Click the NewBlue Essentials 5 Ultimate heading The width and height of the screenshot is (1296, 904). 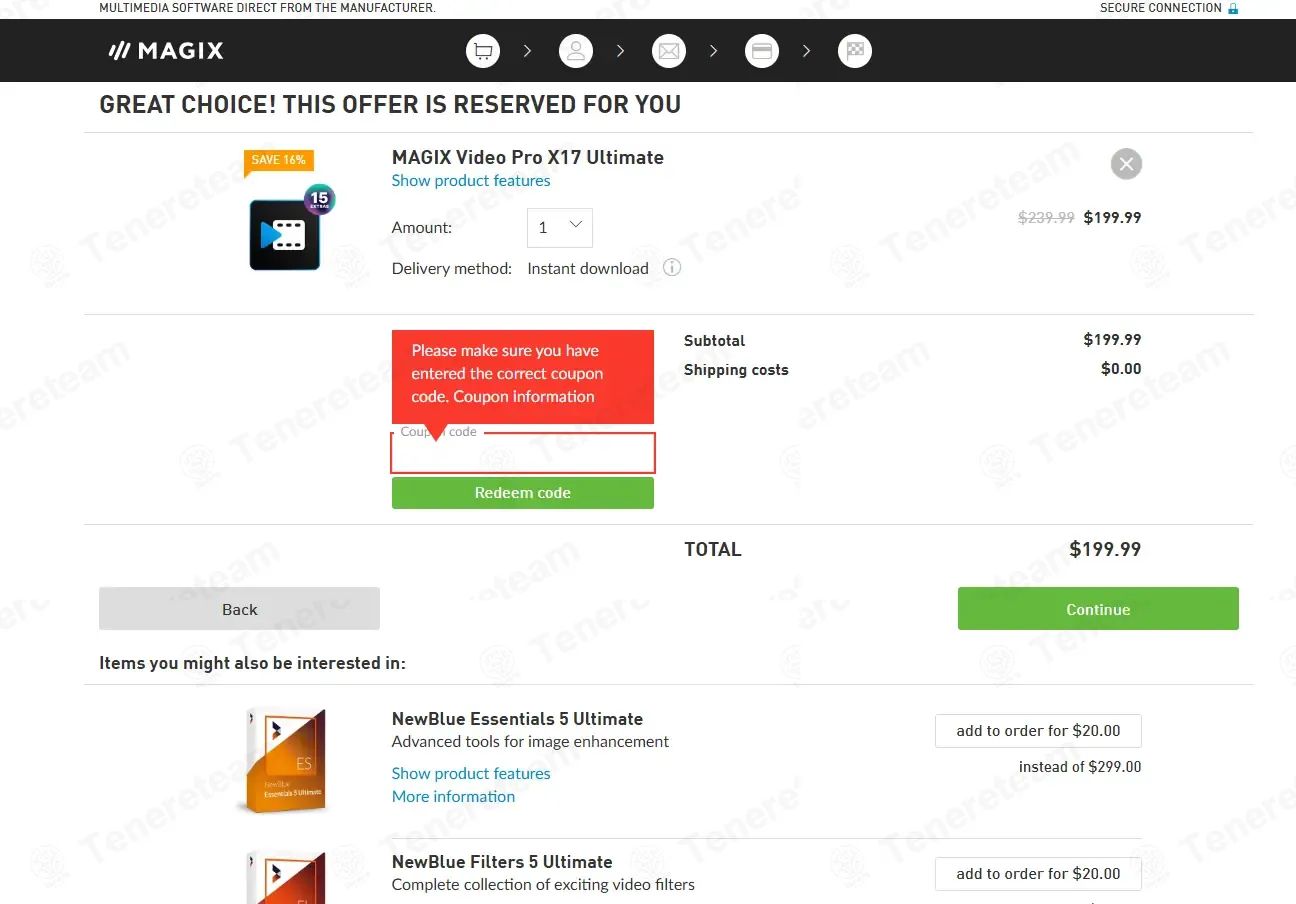point(517,719)
